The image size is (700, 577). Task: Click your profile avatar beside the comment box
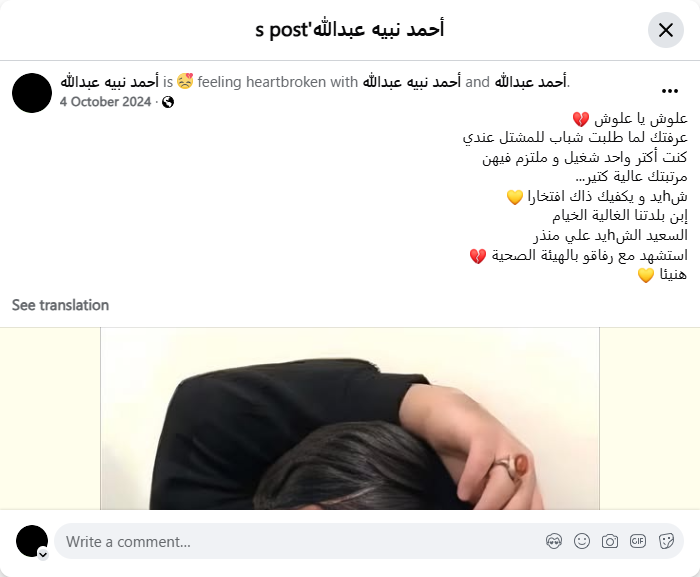click(x=32, y=541)
